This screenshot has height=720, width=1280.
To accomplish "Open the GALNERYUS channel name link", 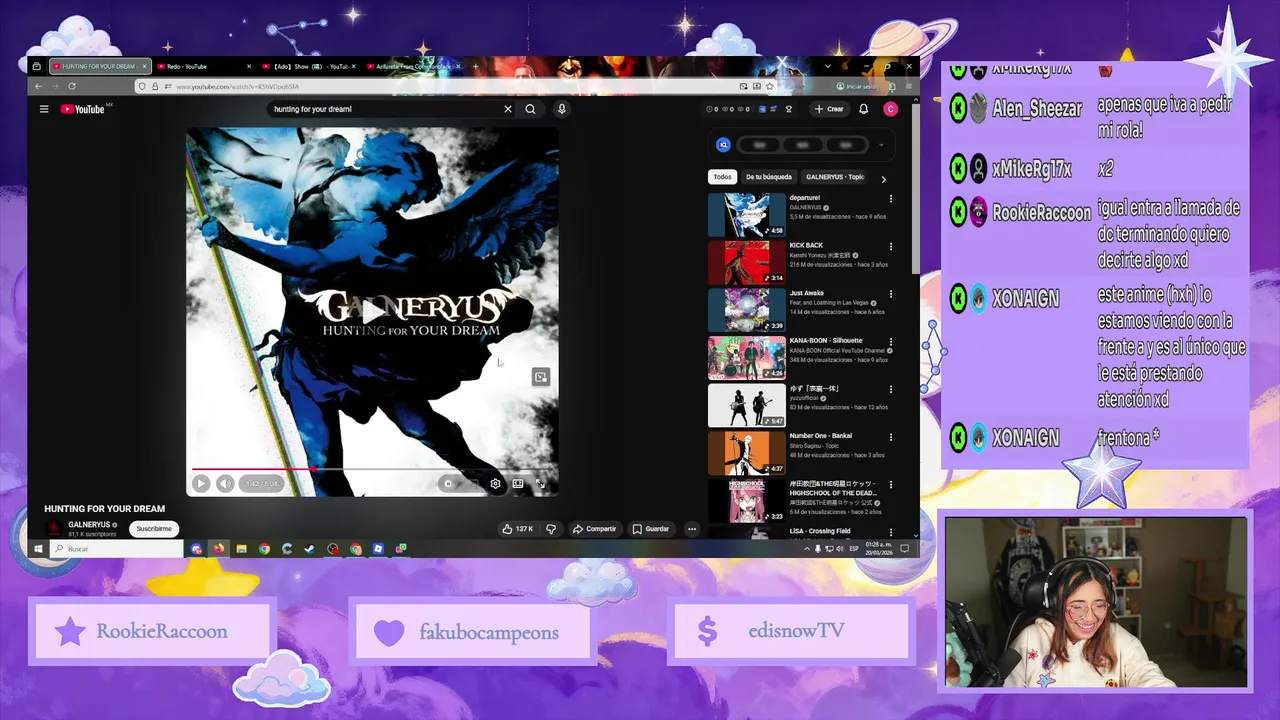I will pyautogui.click(x=89, y=525).
